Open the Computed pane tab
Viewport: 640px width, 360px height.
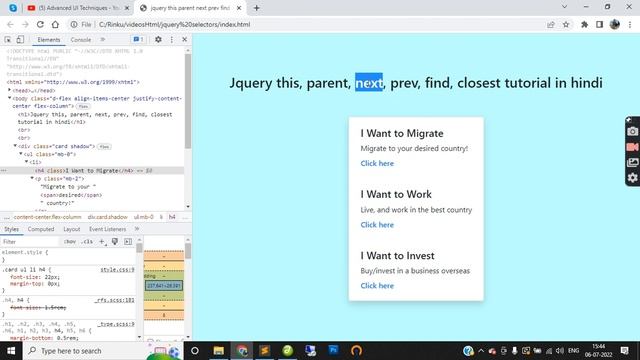(41, 229)
